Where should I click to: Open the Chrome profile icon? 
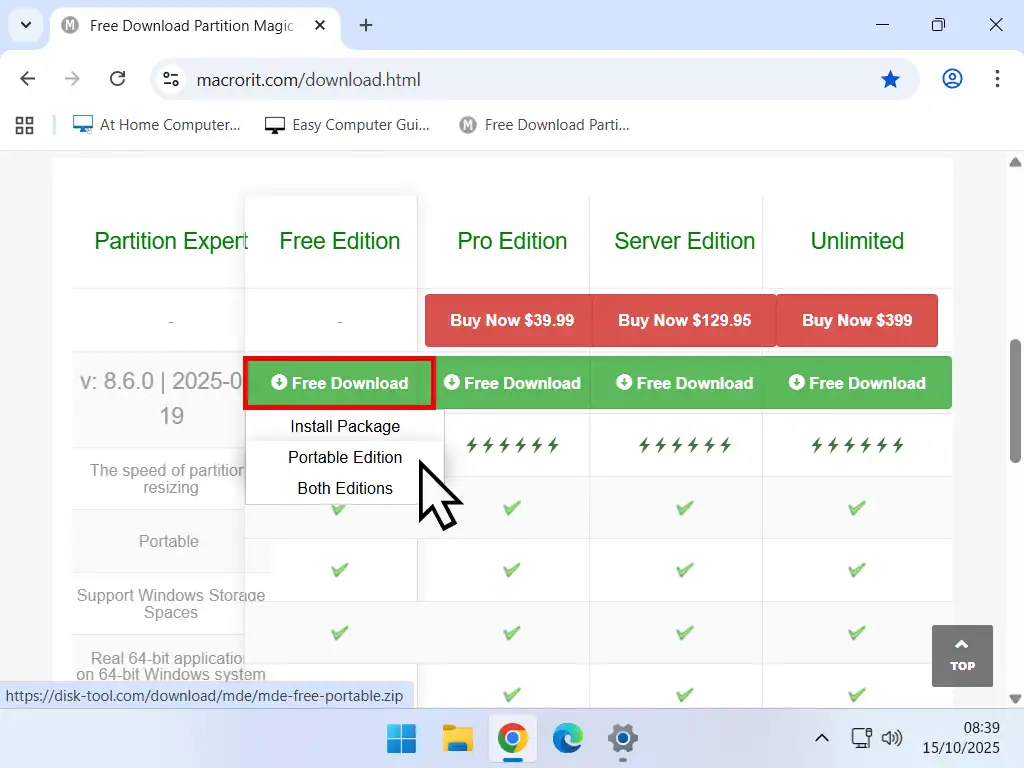952,79
